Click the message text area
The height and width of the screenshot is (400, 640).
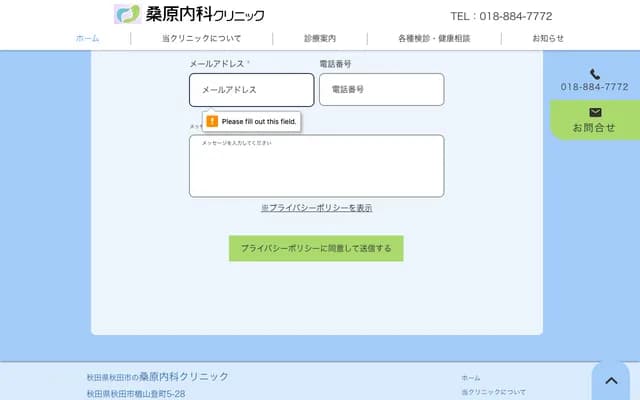[x=316, y=166]
